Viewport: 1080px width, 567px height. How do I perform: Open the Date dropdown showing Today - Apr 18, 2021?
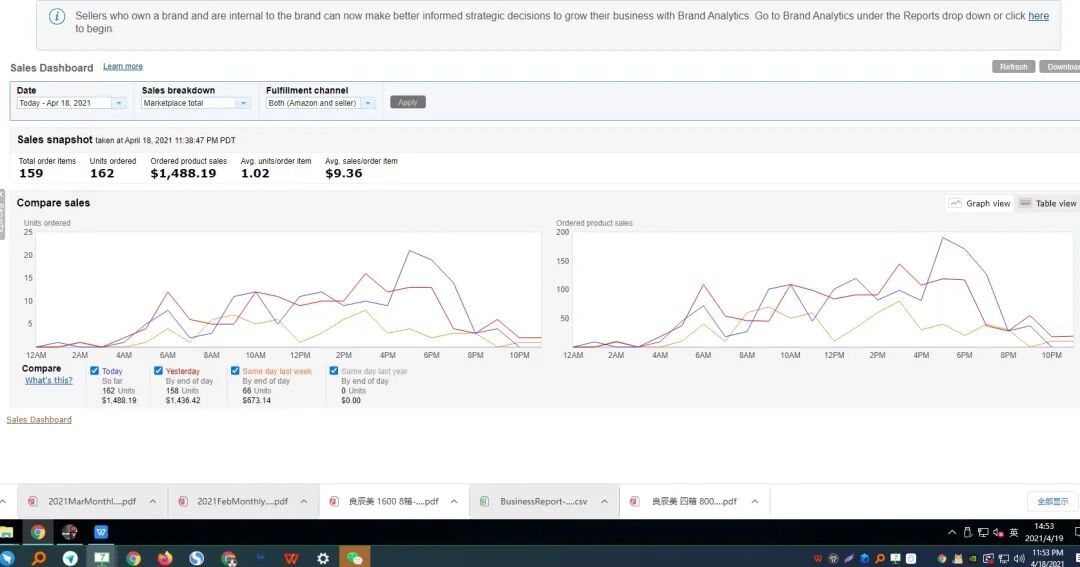click(x=72, y=103)
